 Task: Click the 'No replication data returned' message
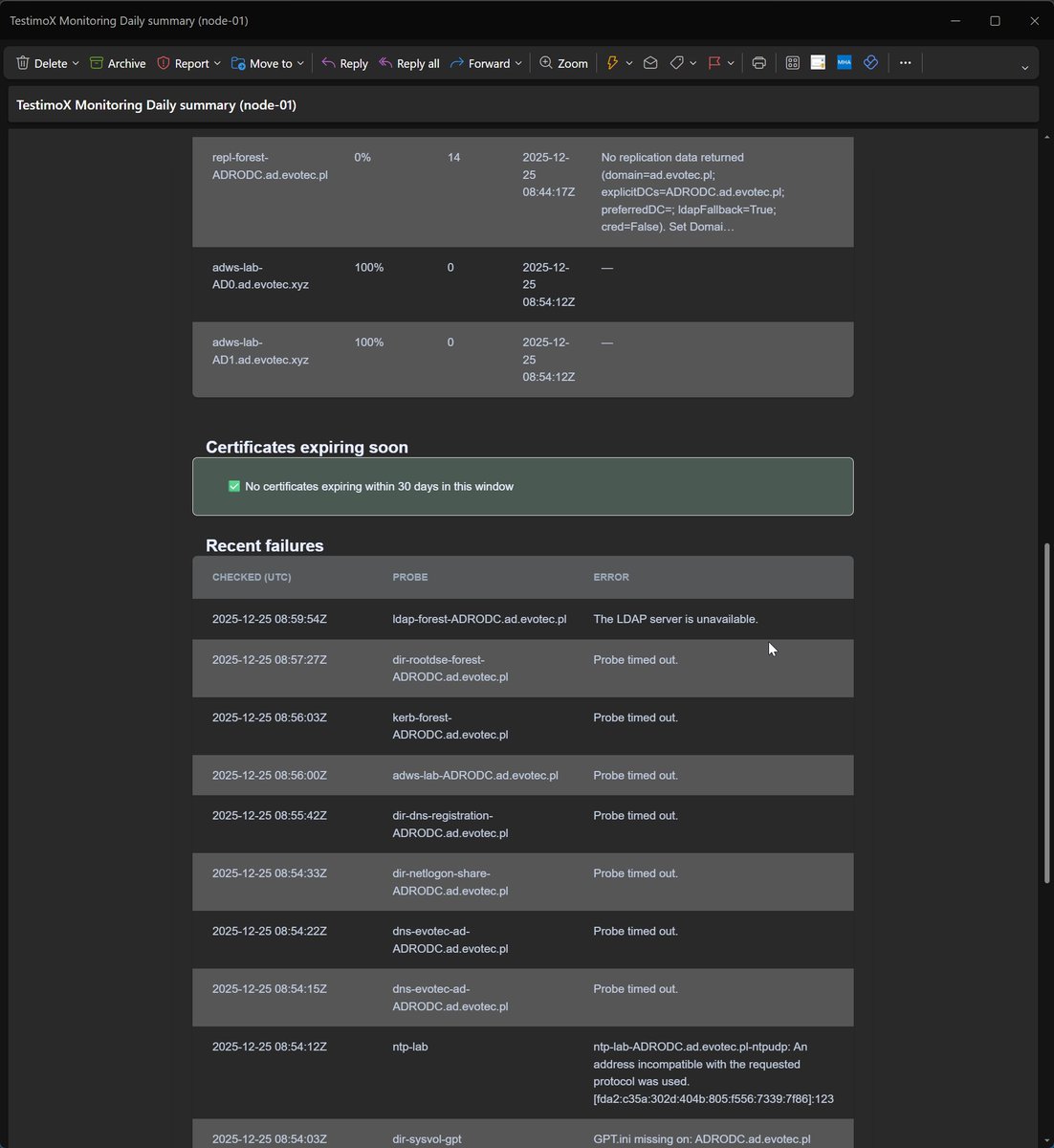pyautogui.click(x=692, y=191)
